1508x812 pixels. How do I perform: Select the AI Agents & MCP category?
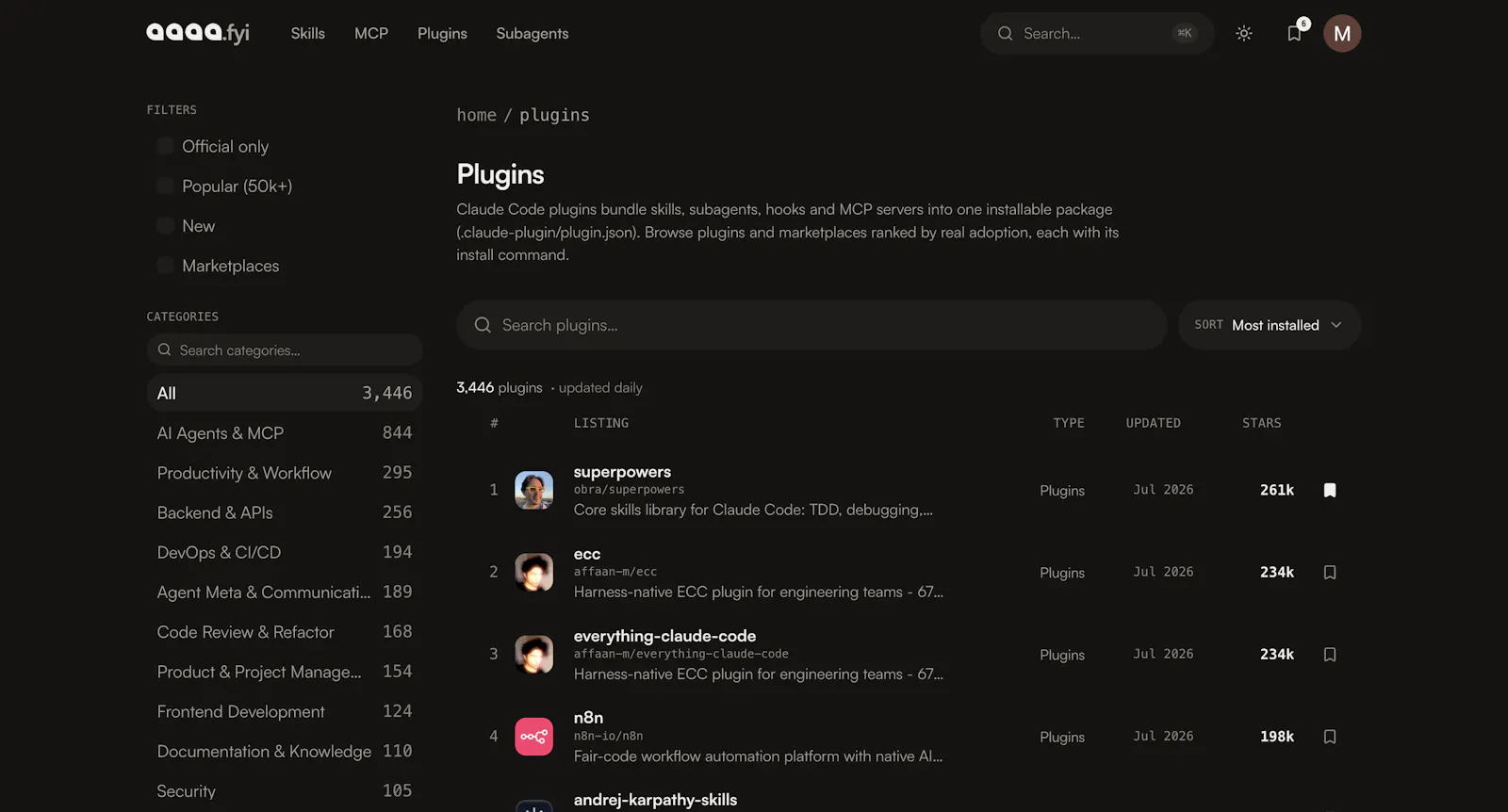click(x=285, y=433)
